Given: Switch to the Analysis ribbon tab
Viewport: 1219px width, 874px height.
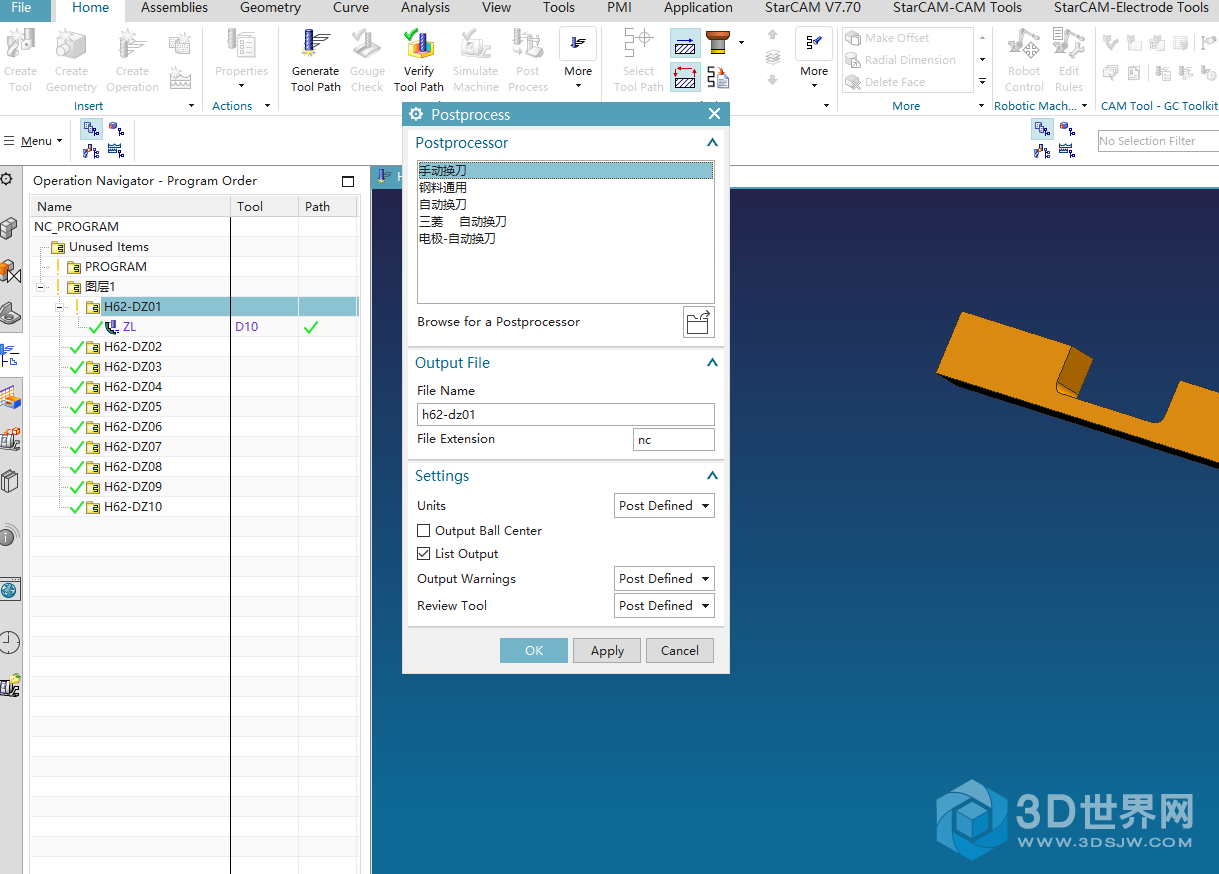Looking at the screenshot, I should pyautogui.click(x=425, y=8).
